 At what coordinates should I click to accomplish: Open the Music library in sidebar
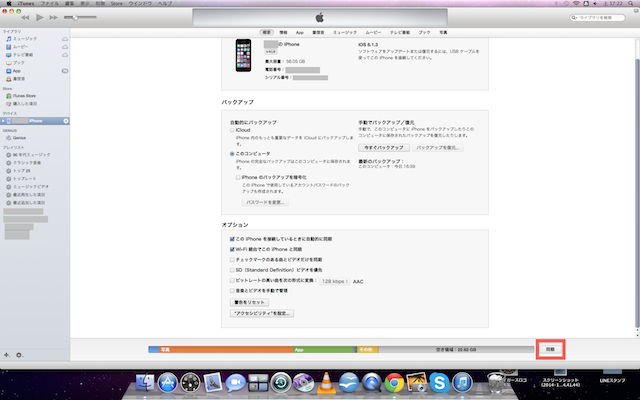coord(21,39)
